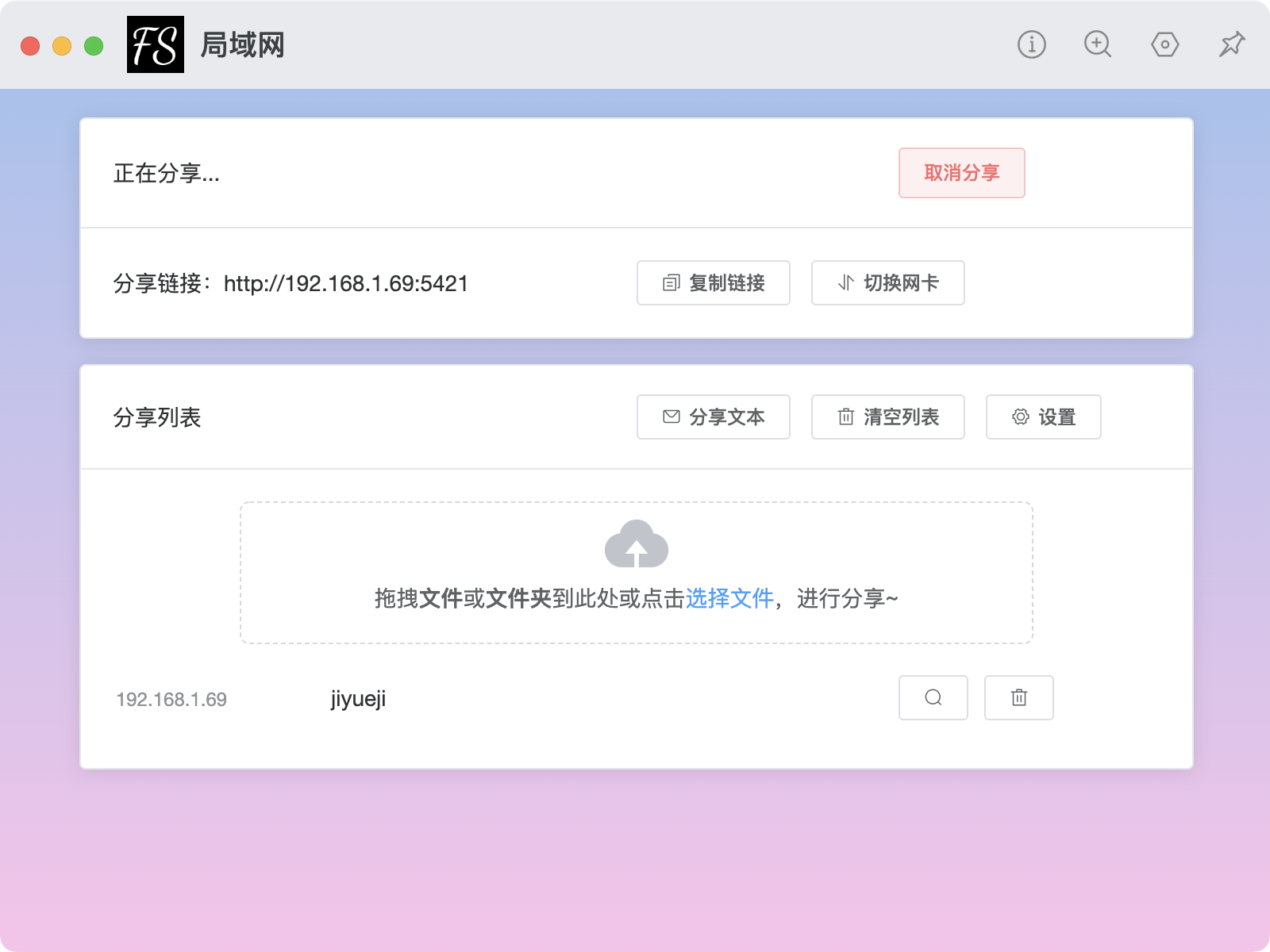Click the zoom-in magnifier icon
Viewport: 1270px width, 952px height.
click(1098, 44)
